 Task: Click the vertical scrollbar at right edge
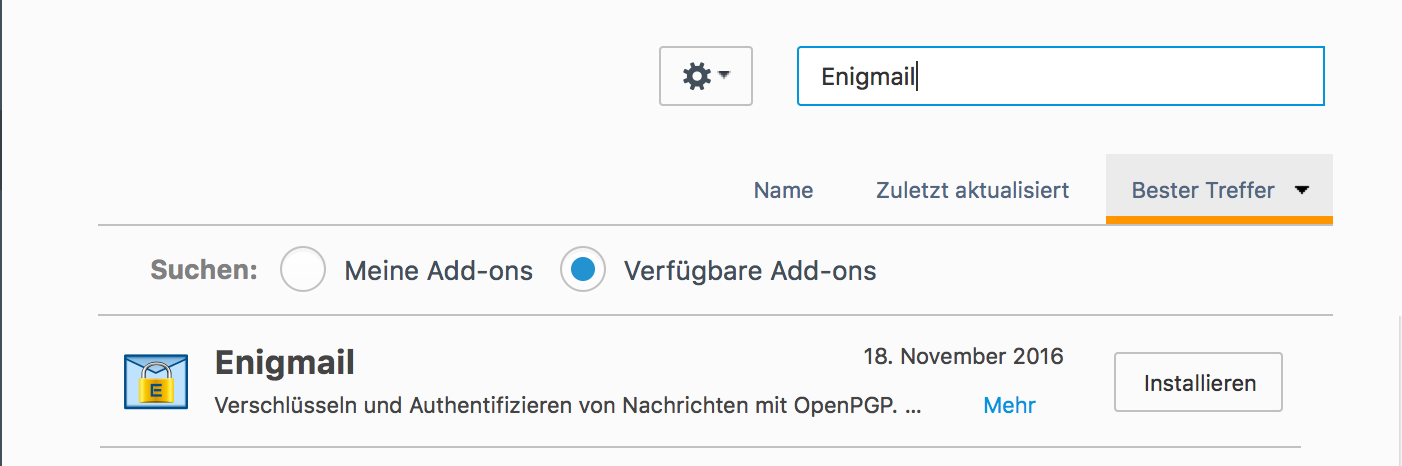[x=1398, y=390]
